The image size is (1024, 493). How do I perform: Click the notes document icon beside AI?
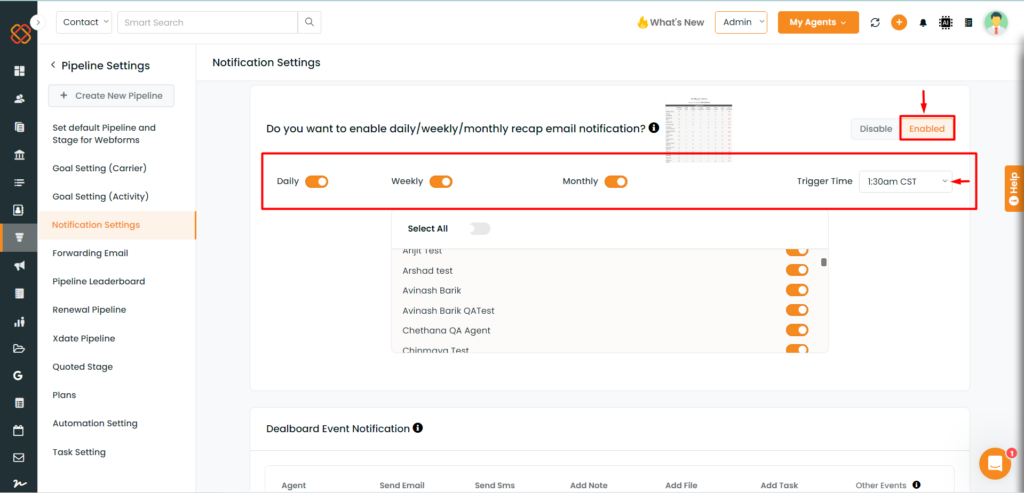[x=968, y=22]
